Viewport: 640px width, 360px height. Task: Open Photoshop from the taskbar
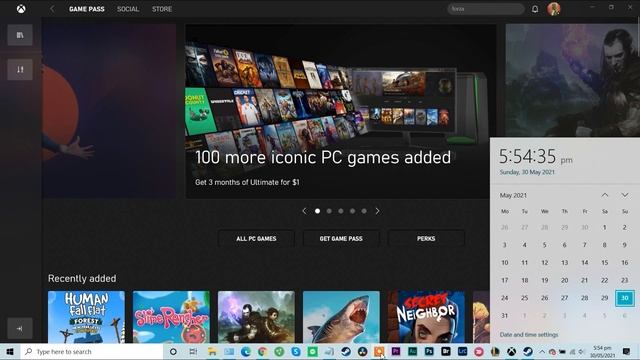tap(429, 351)
